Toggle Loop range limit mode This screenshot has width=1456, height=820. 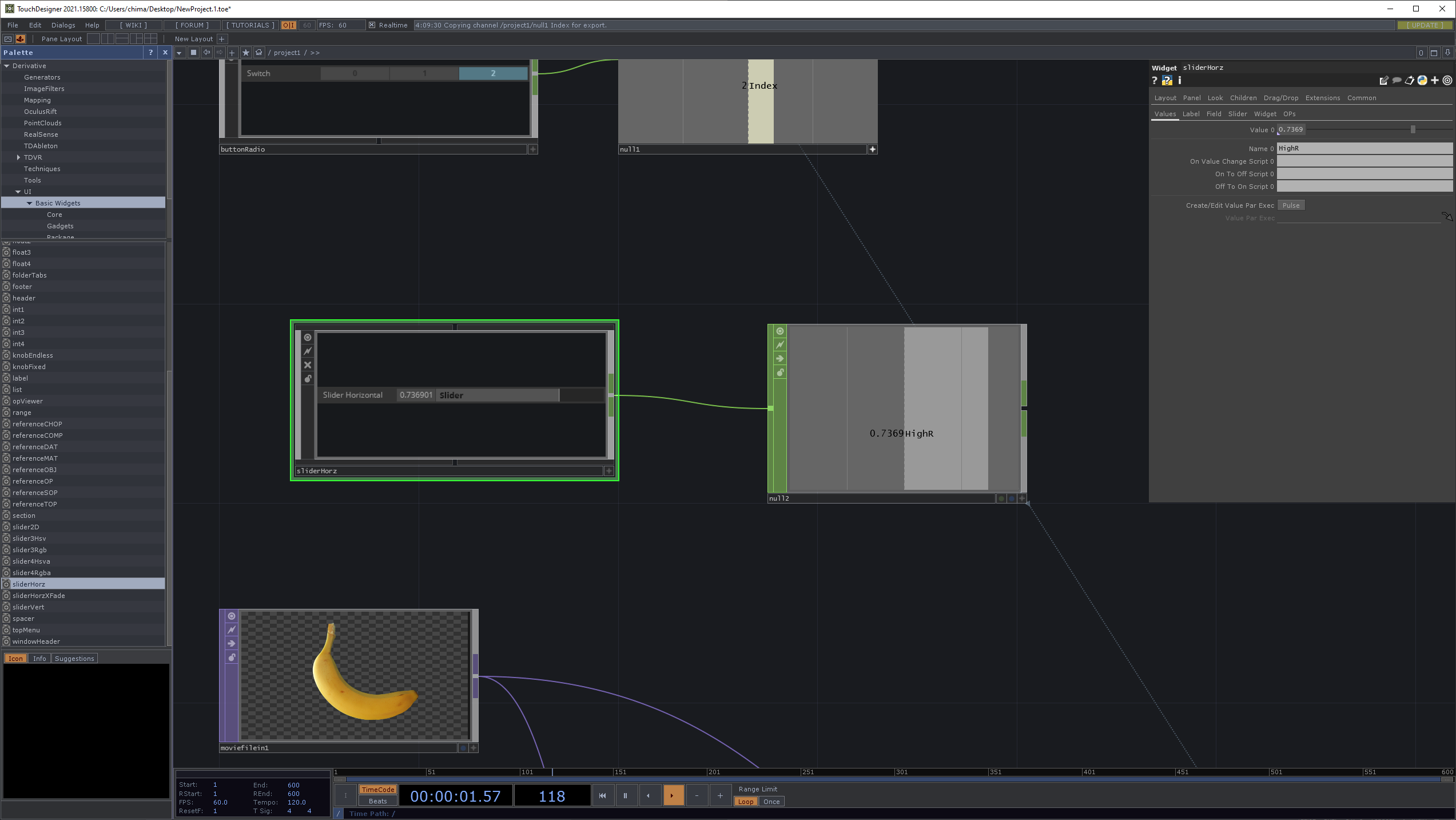pyautogui.click(x=745, y=802)
